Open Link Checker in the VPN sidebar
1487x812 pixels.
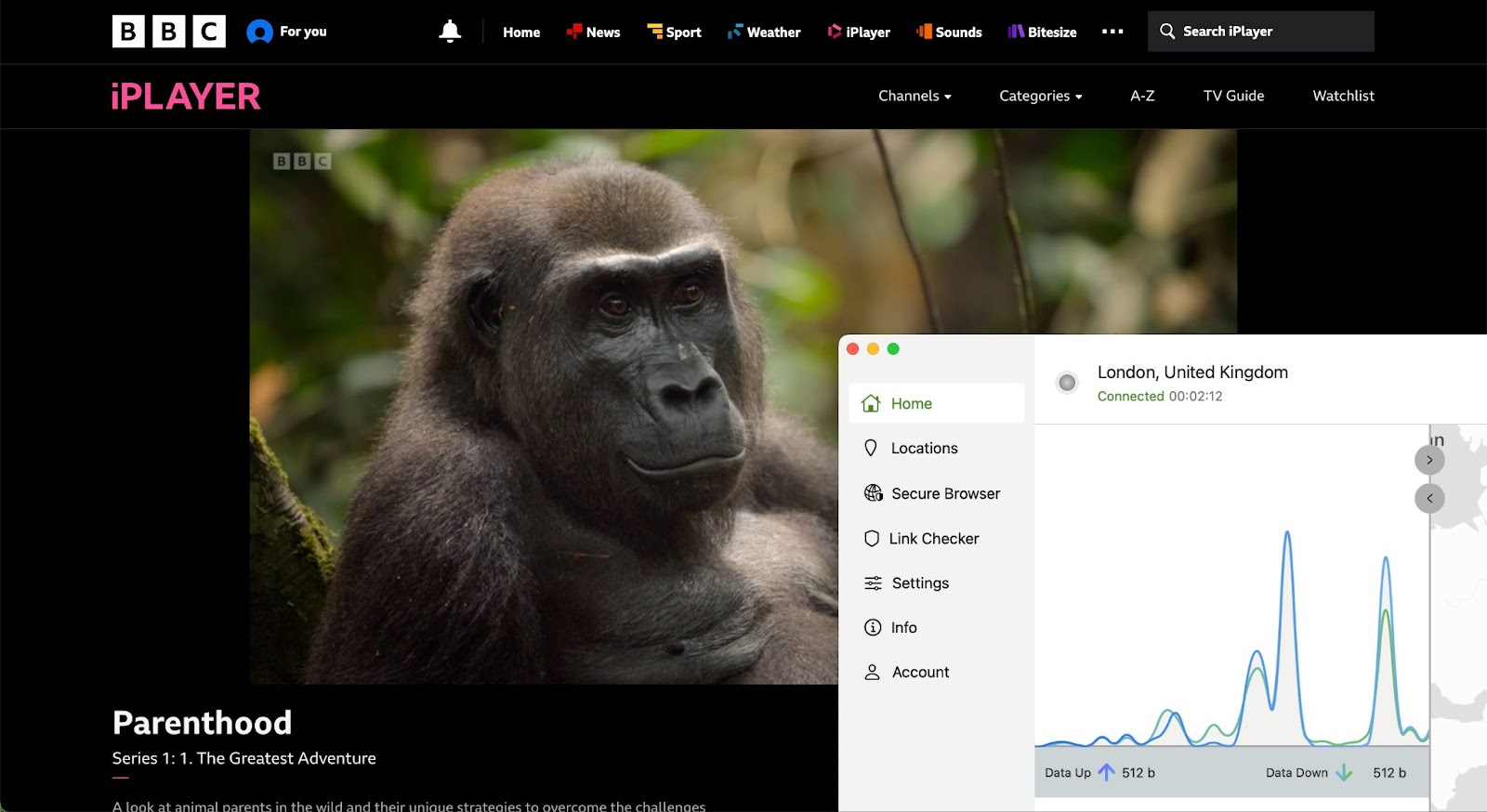(936, 539)
